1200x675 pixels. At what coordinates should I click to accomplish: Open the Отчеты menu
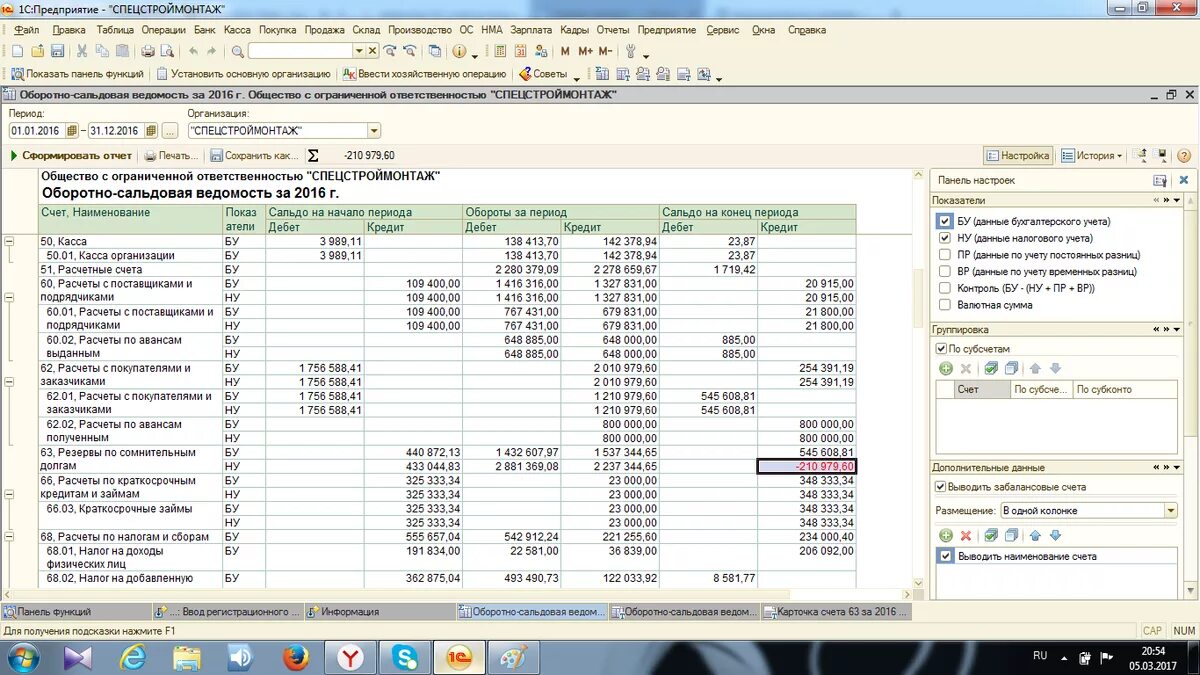[x=613, y=30]
